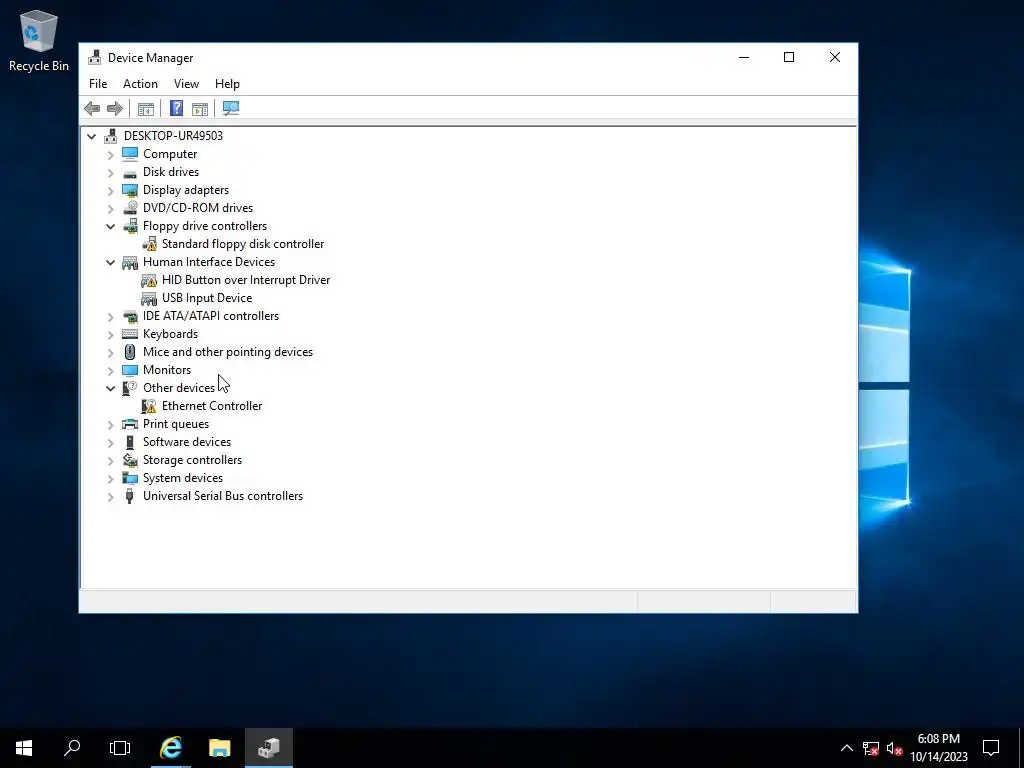Click the DVD/CD-ROM drives icon
Screen dimensions: 1024x768
130,208
